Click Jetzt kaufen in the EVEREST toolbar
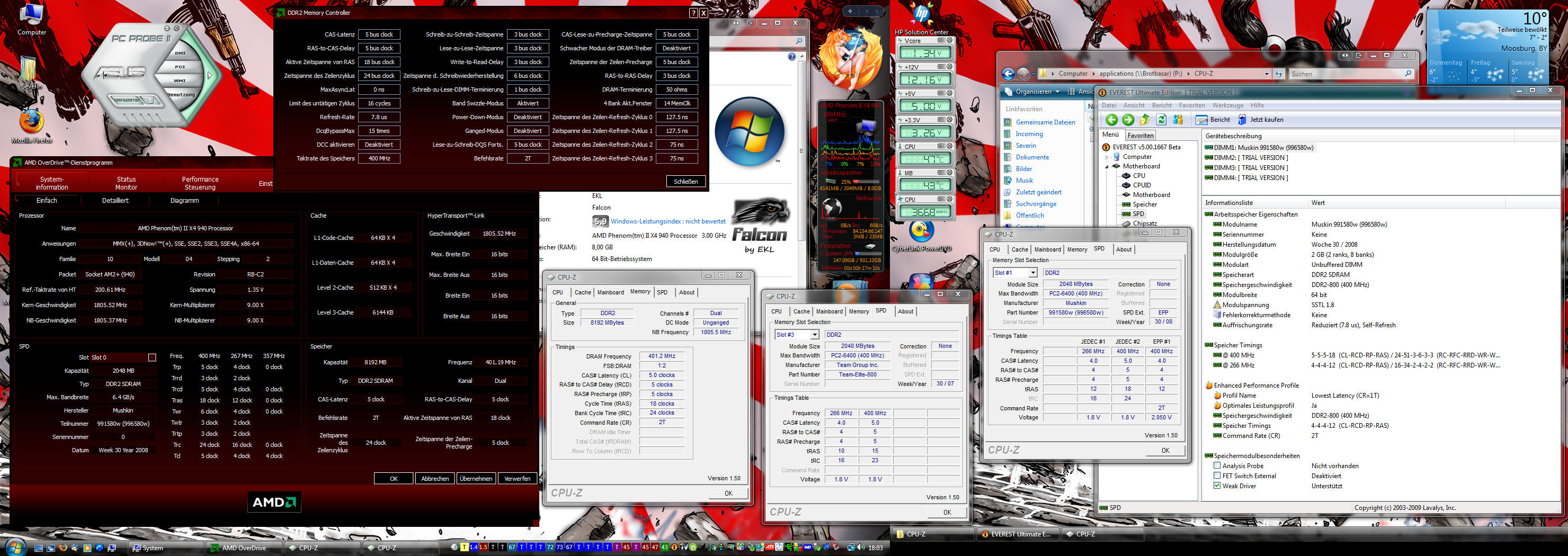The height and width of the screenshot is (556, 1568). [x=1260, y=120]
